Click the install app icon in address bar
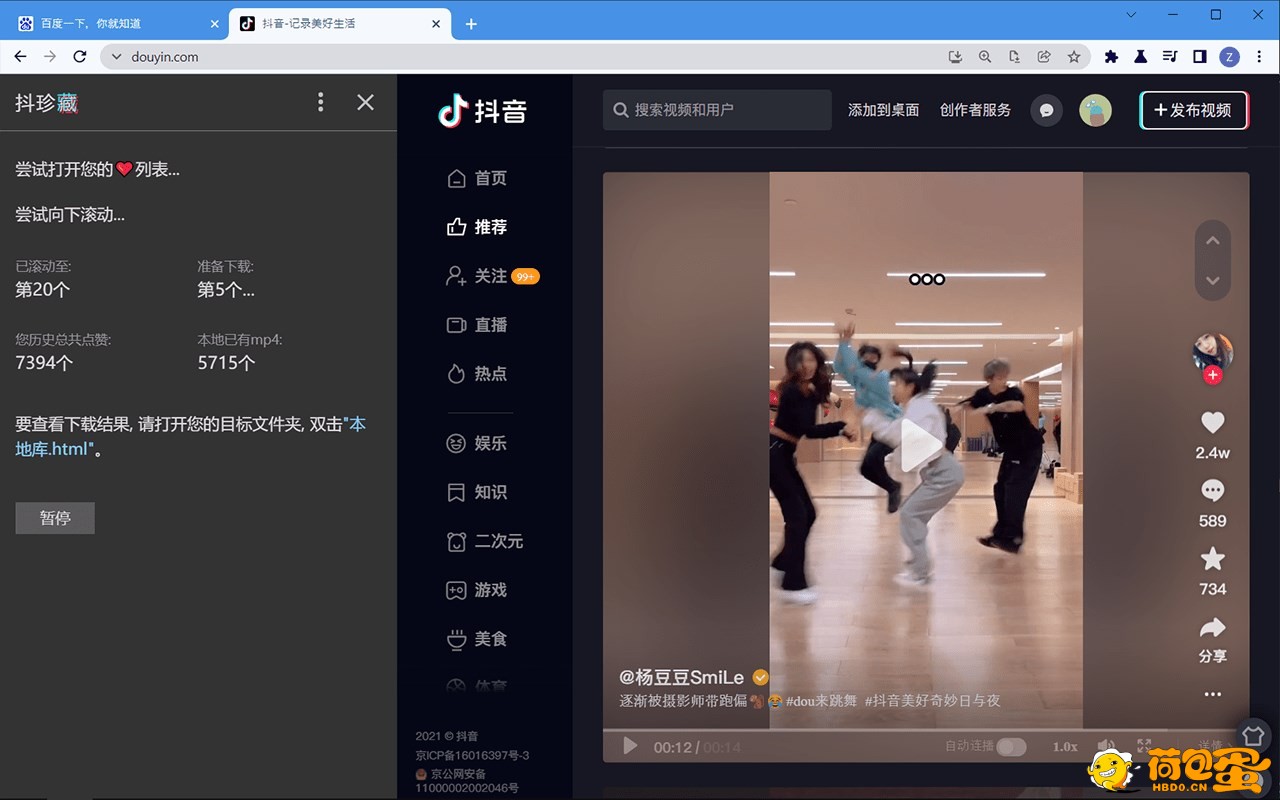1280x800 pixels. coord(955,57)
